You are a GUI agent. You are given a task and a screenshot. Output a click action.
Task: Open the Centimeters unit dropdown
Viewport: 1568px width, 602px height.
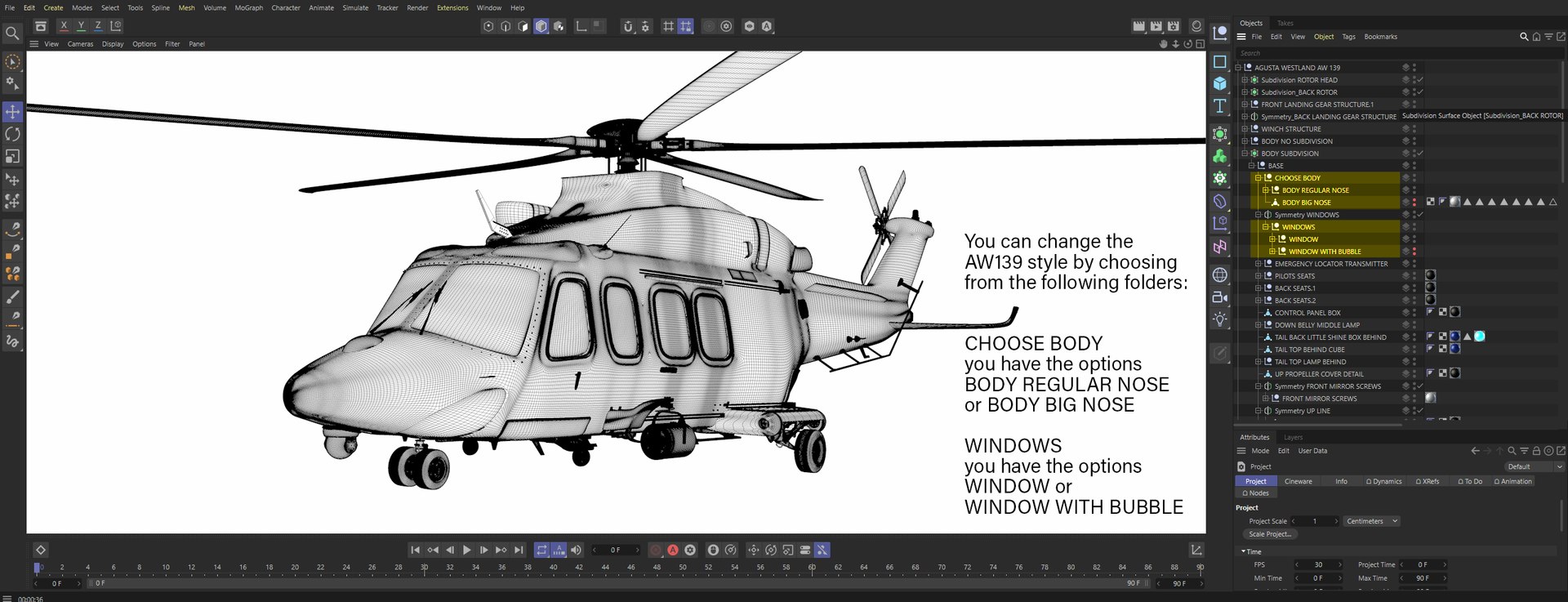pos(1372,521)
